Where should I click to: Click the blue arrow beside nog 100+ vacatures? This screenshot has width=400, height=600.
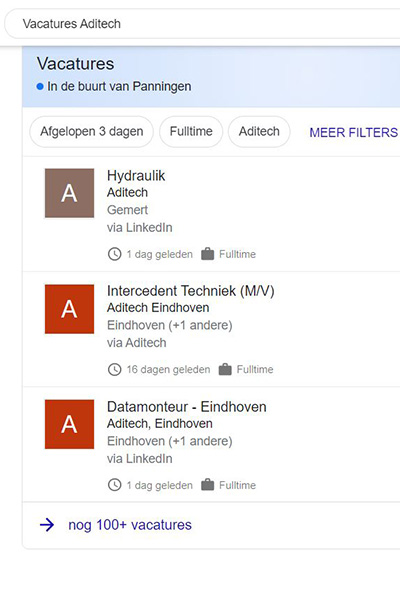tap(47, 525)
